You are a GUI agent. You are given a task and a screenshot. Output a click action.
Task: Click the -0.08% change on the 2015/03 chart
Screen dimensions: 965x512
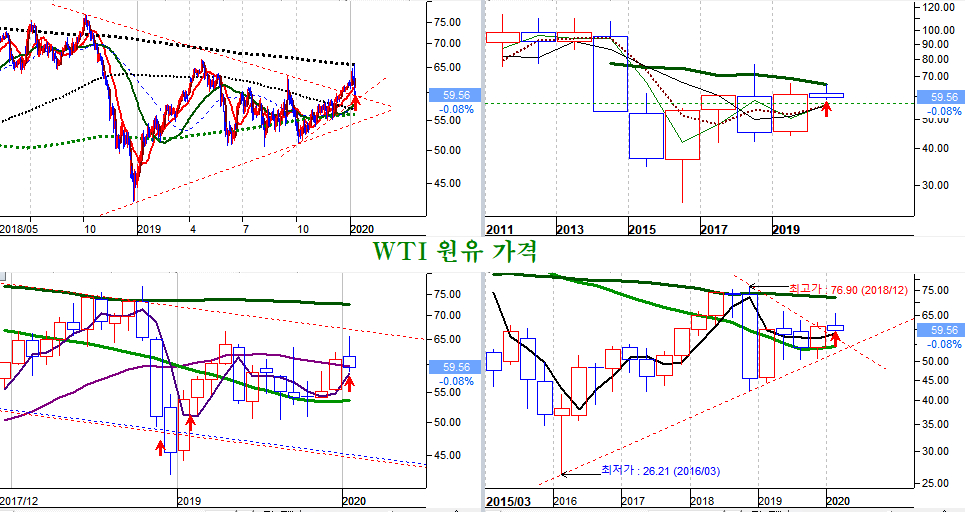pyautogui.click(x=944, y=345)
